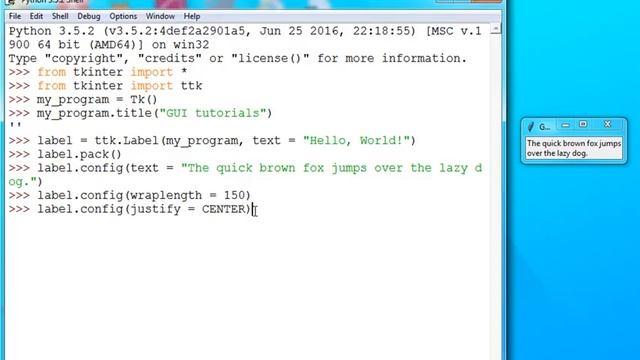Click the scroll-up arrow in the shell scrollbar
This screenshot has height=360, width=640.
coord(496,29)
